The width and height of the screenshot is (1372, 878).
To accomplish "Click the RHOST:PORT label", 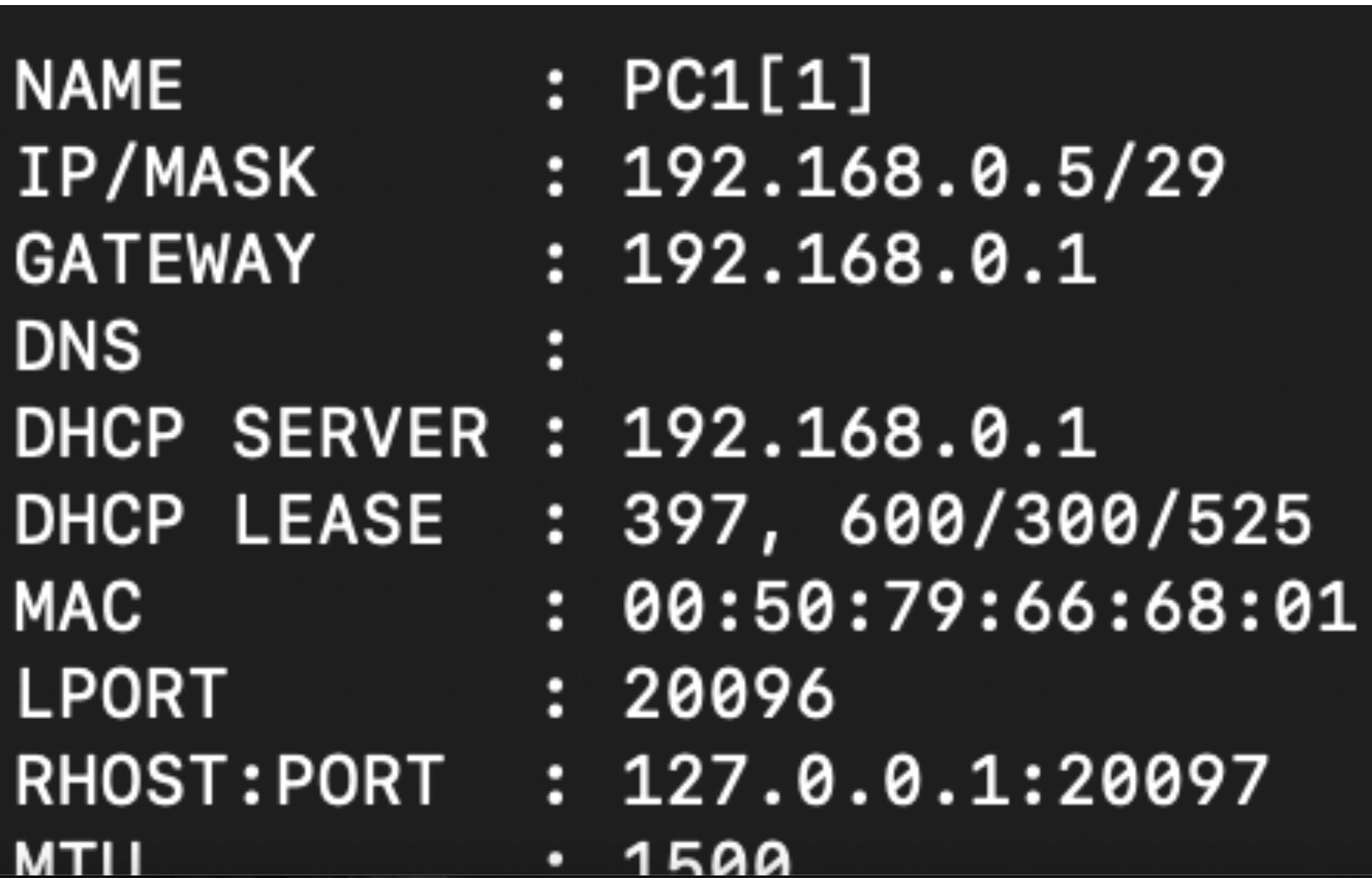I will click(230, 780).
